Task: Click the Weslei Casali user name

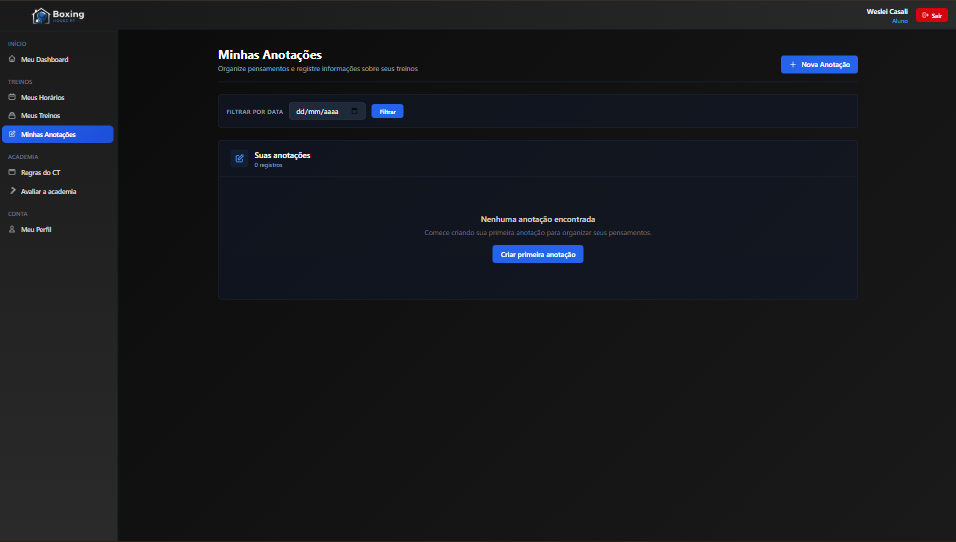Action: click(887, 12)
